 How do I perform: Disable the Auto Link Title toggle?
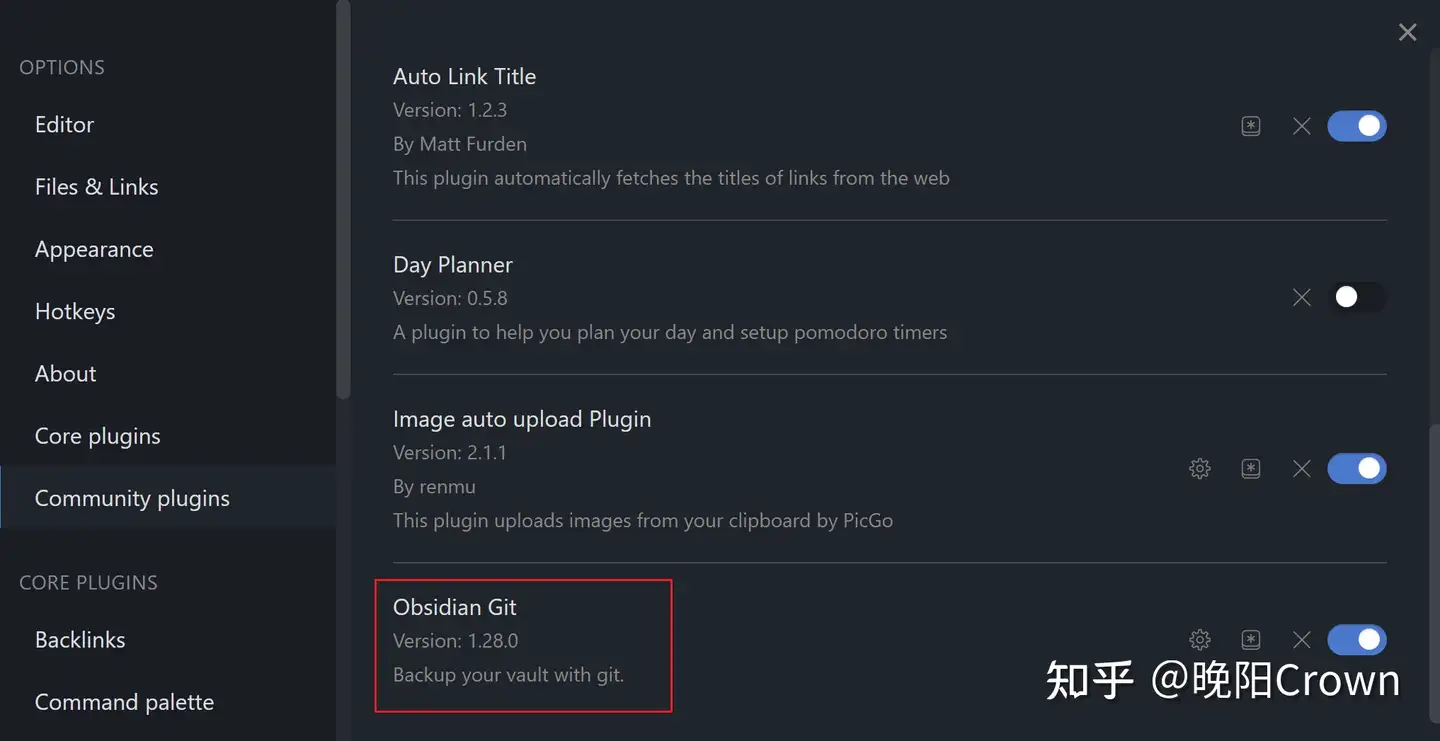[1357, 126]
